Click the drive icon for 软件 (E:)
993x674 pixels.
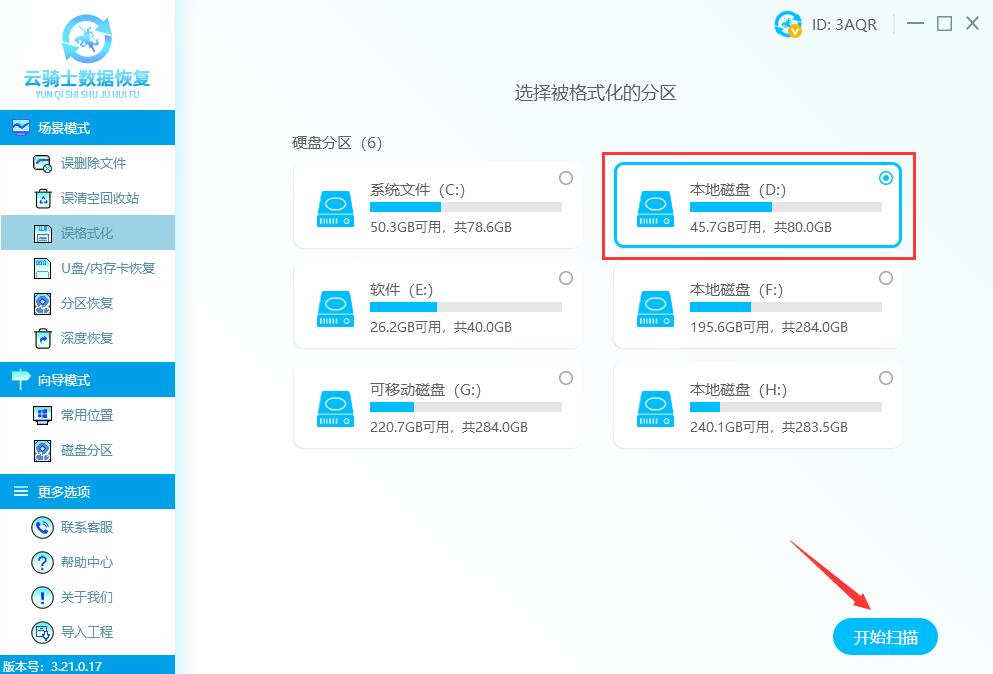(335, 308)
